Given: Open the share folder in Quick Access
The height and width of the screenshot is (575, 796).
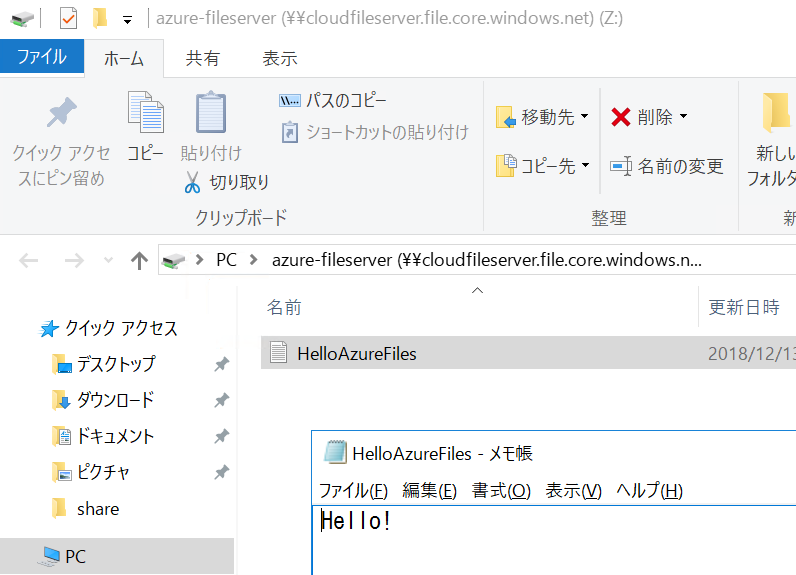Looking at the screenshot, I should coord(97,508).
